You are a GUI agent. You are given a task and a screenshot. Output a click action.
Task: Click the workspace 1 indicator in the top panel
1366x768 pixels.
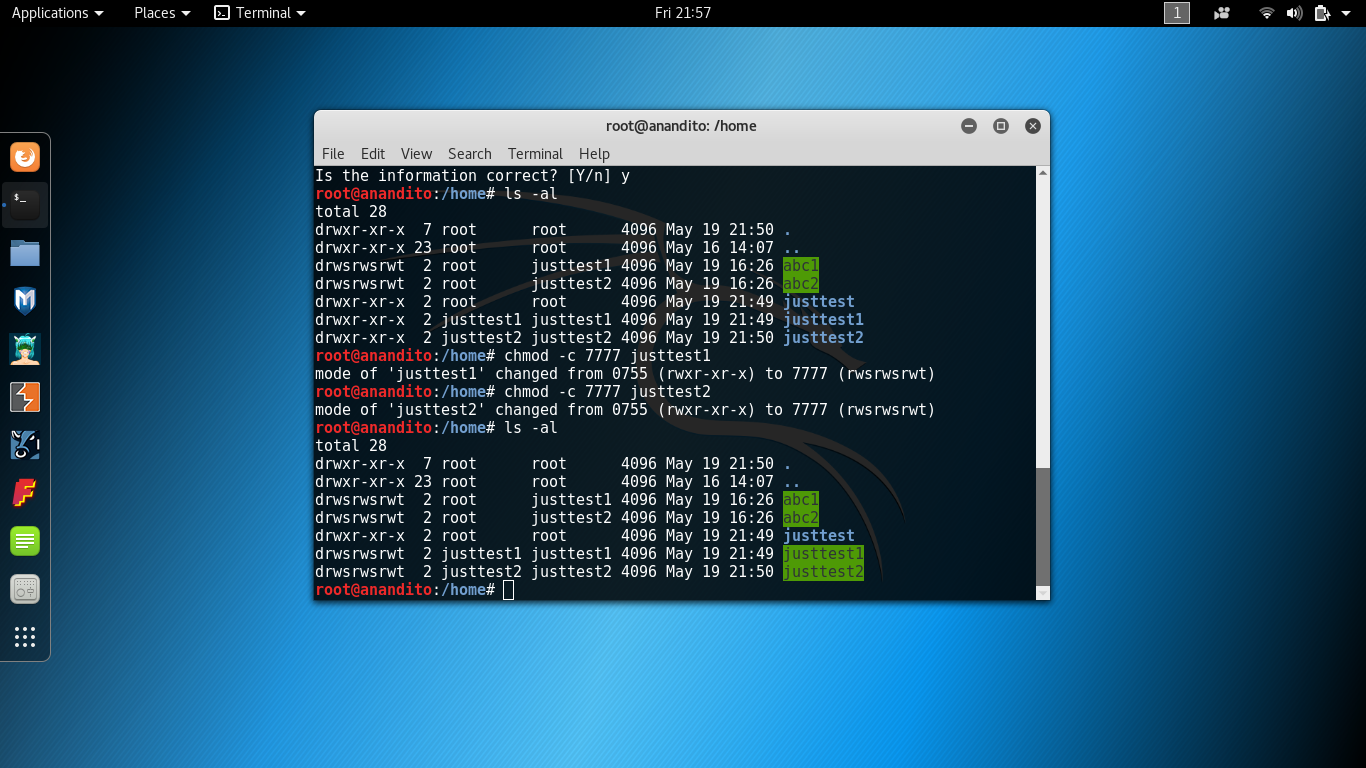tap(1176, 13)
